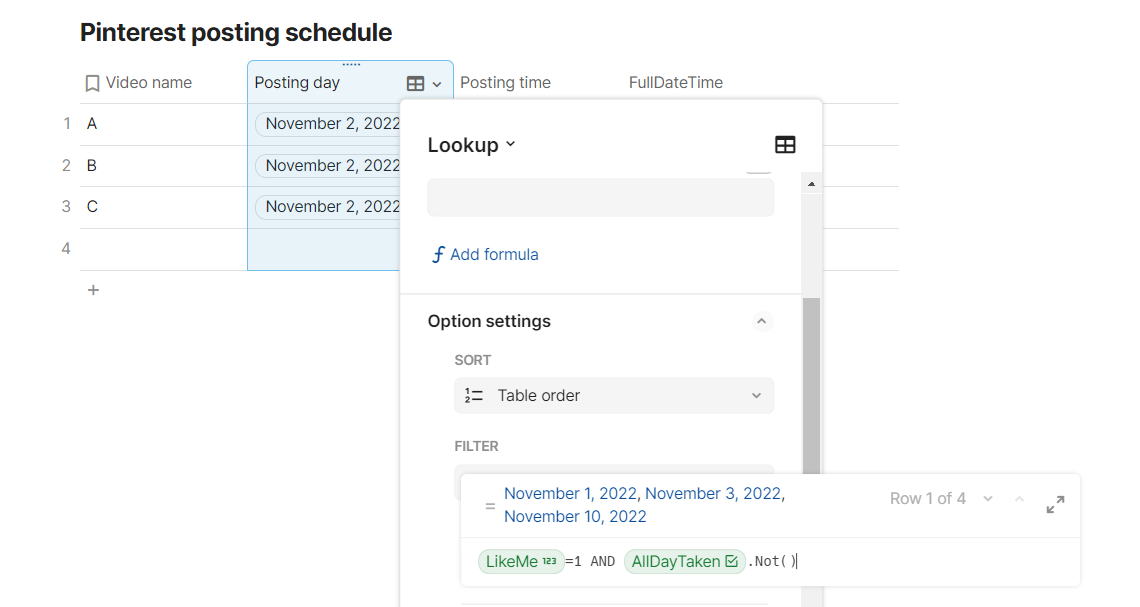1140x607 pixels.
Task: Grab the drag handle above Posting day column
Action: pos(351,65)
